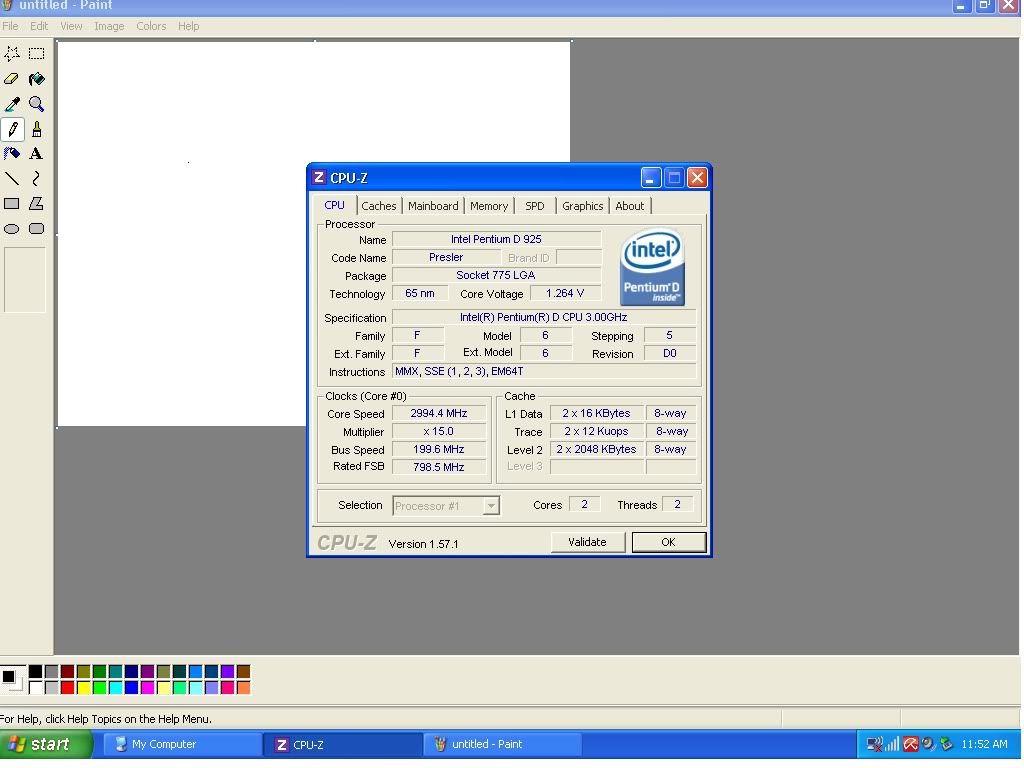Select the Magnifier tool in Paint

[x=37, y=104]
